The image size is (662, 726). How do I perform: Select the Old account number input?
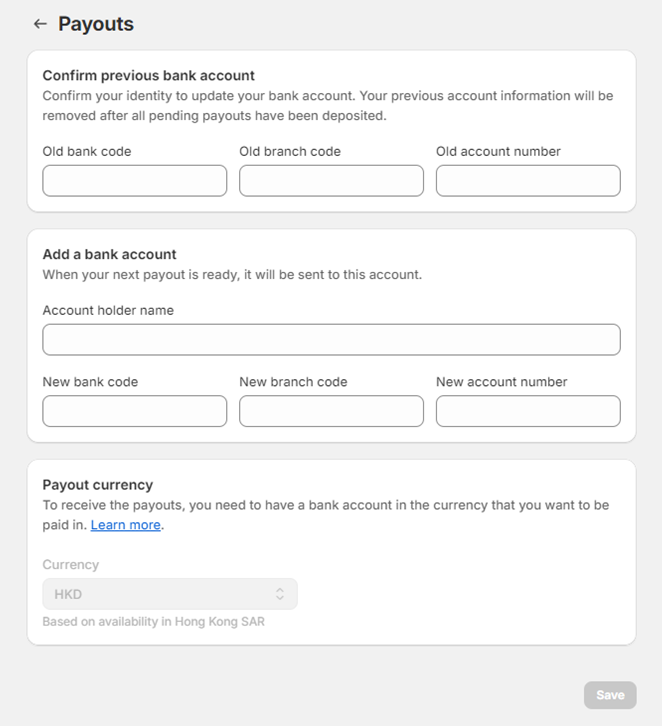coord(528,181)
